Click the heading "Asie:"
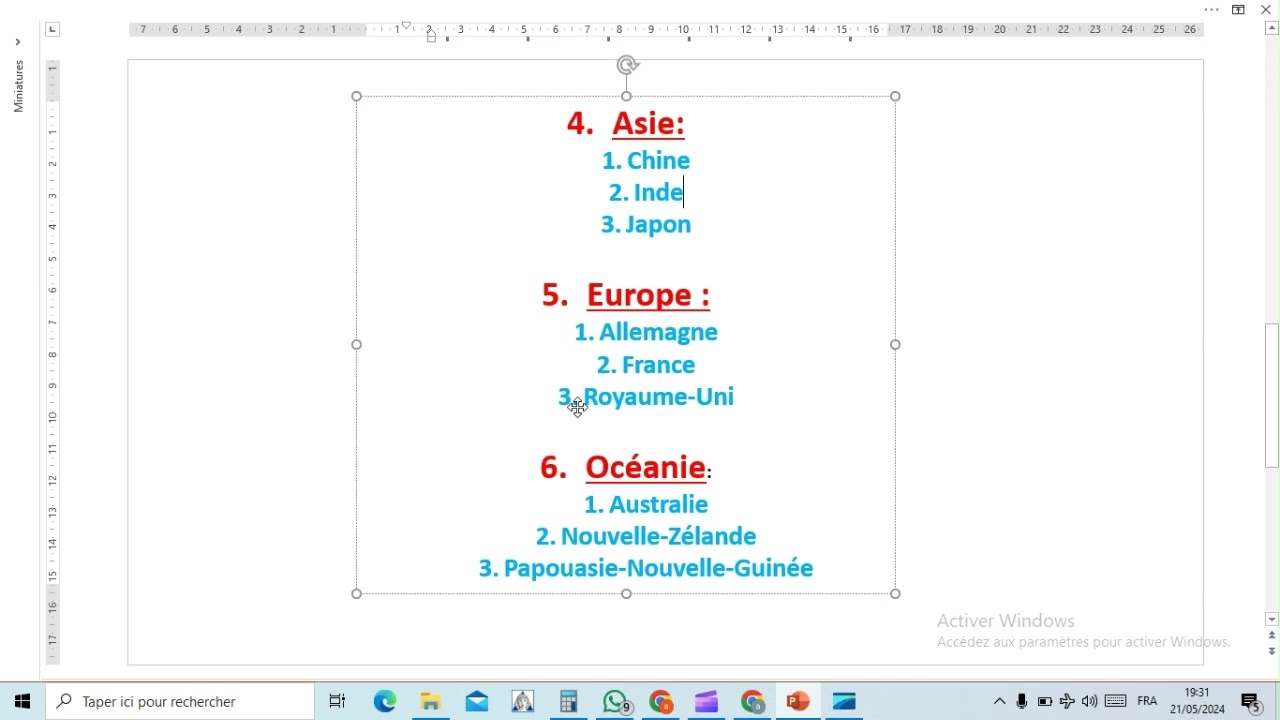This screenshot has height=720, width=1280. (x=648, y=124)
